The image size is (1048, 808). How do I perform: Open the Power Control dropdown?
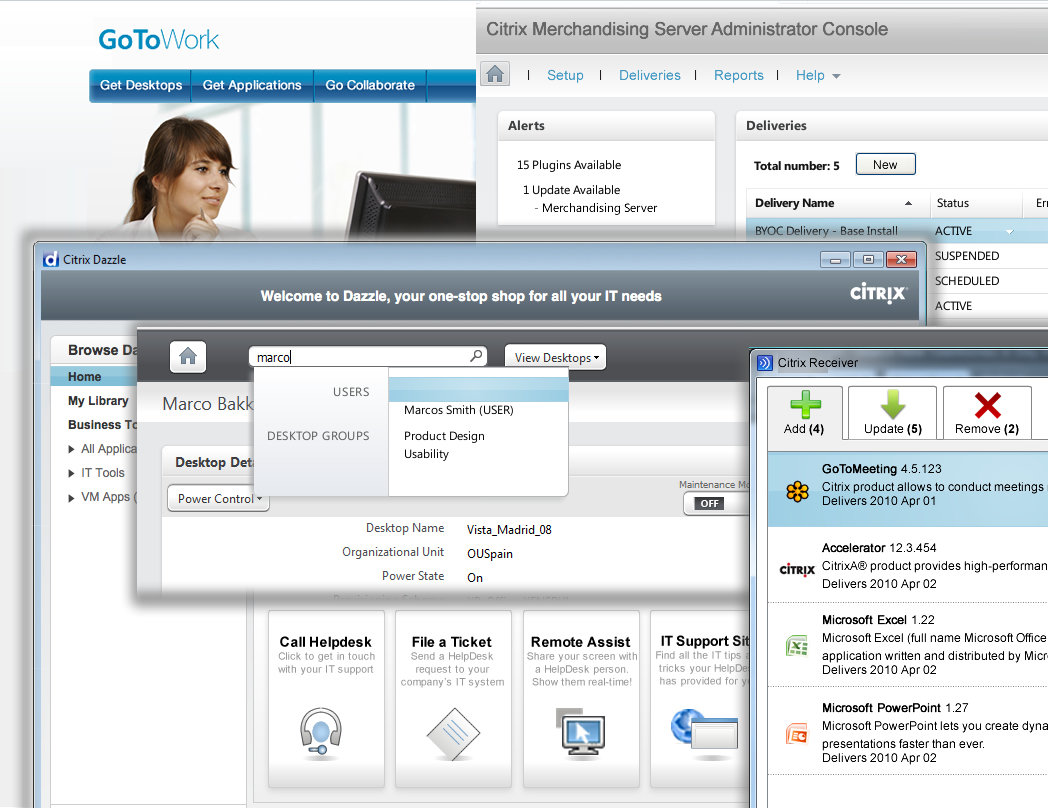[219, 499]
